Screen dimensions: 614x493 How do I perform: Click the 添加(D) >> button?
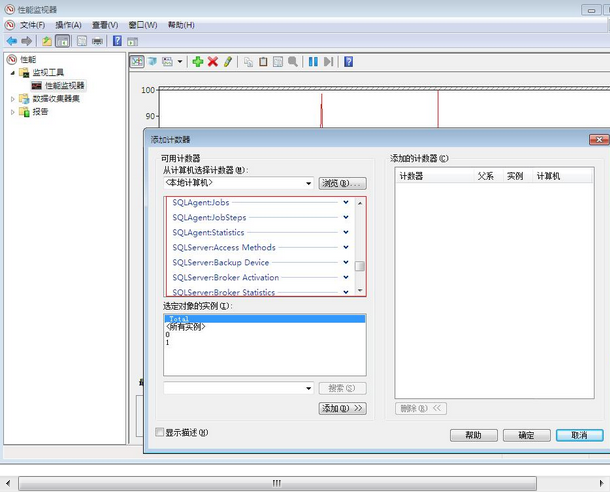[342, 408]
